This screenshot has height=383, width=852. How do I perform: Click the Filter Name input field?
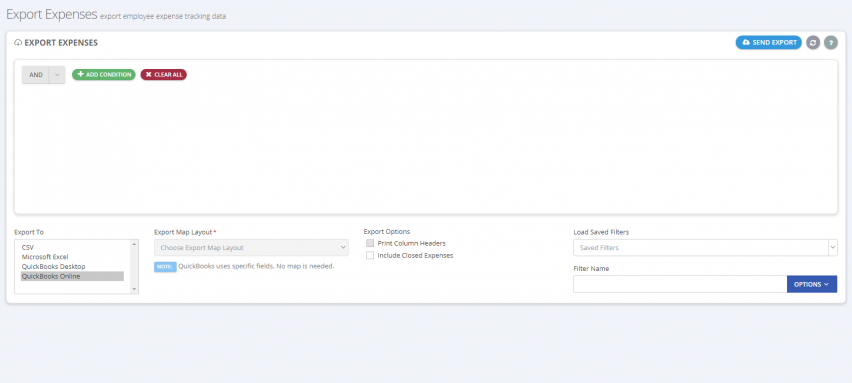pos(680,284)
